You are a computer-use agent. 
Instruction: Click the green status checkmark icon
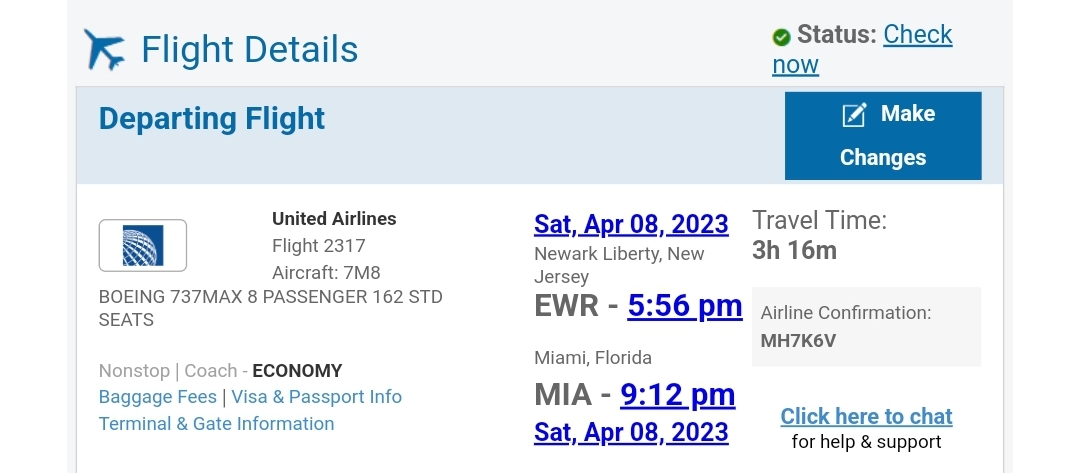[x=781, y=37]
